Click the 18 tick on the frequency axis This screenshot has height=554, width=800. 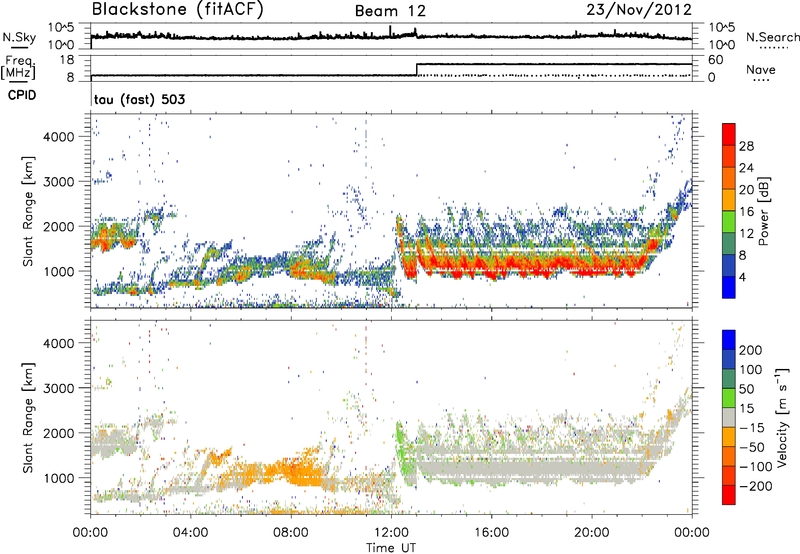pyautogui.click(x=66, y=60)
